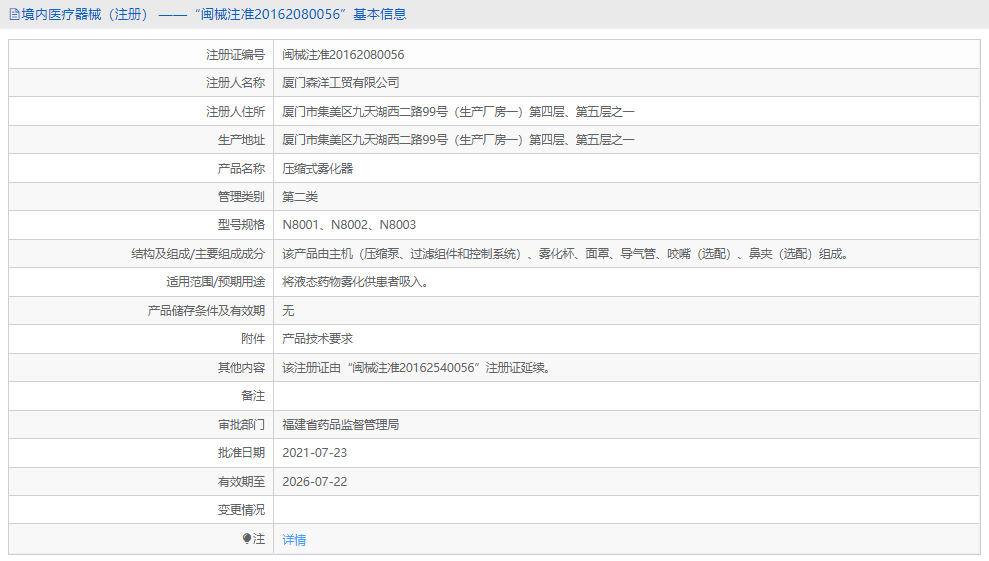Click the 注册证编号 label

click(235, 55)
